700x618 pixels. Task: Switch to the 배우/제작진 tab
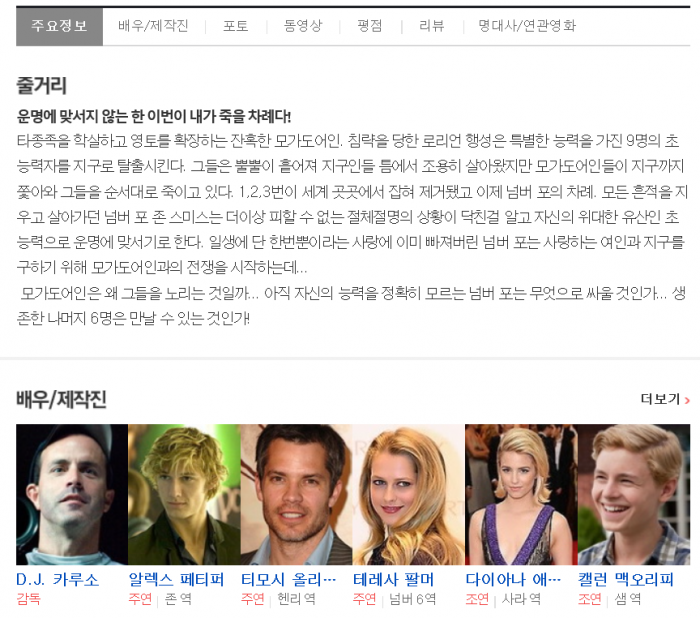pos(153,27)
